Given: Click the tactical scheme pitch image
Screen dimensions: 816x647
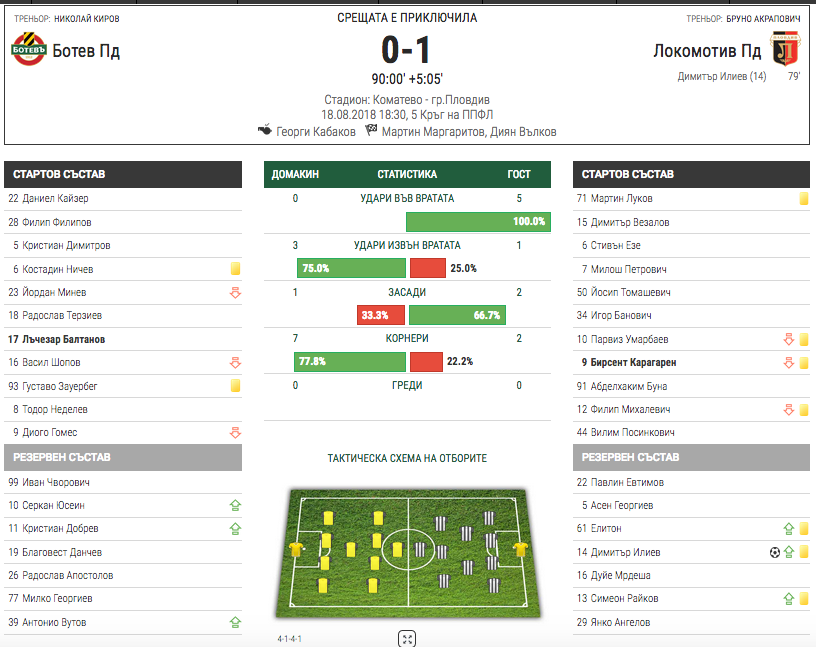Looking at the screenshot, I should [x=407, y=553].
